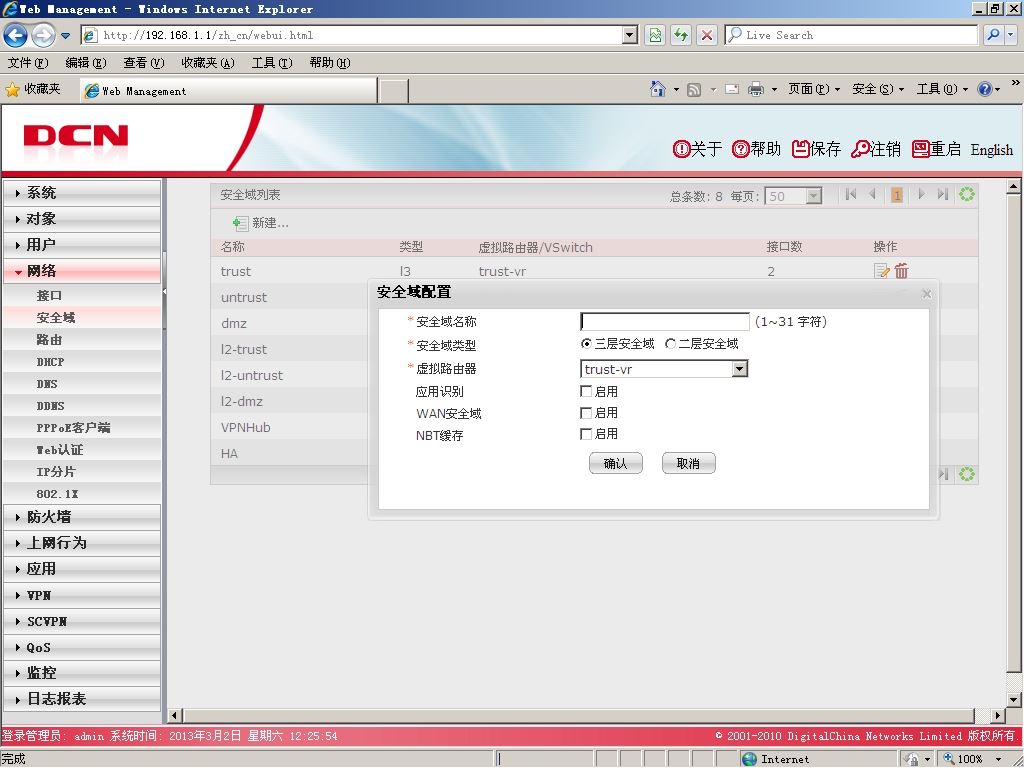
Task: Click the top green refresh list icon
Action: pyautogui.click(x=967, y=194)
